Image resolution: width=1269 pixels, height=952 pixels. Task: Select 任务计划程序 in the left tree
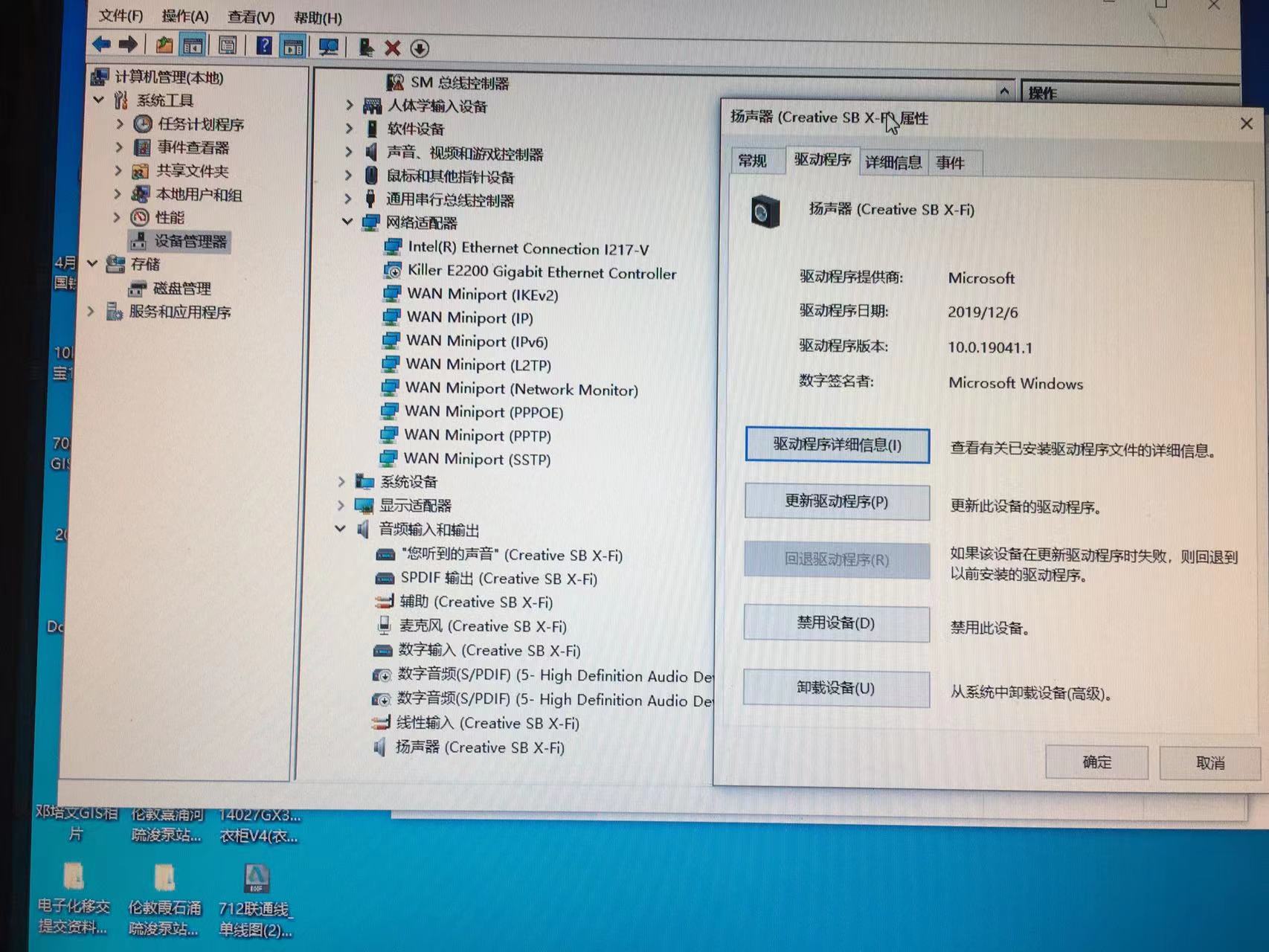[x=200, y=124]
